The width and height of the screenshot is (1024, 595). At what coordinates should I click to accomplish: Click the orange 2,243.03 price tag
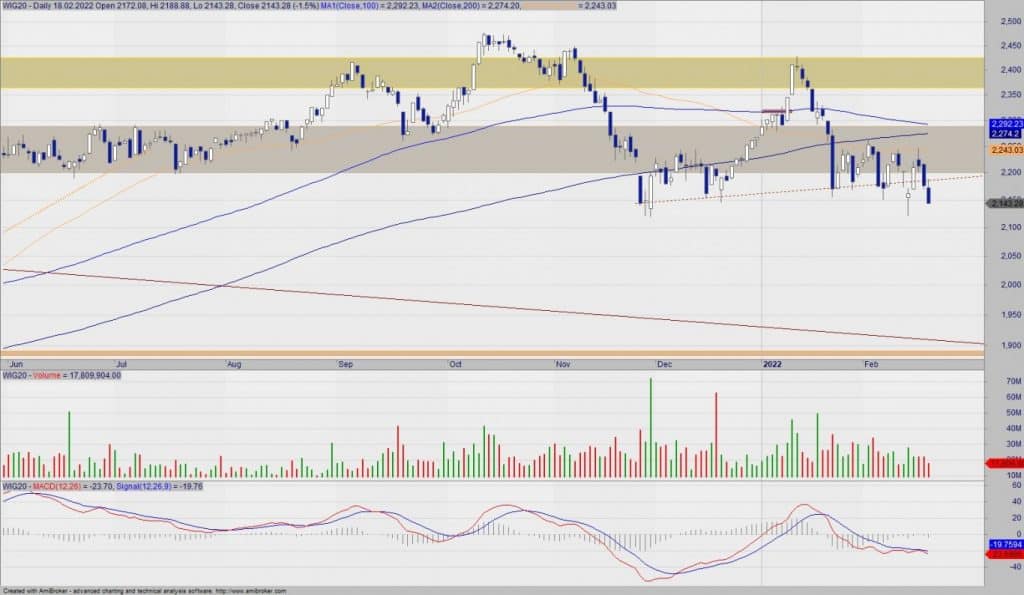[1004, 150]
